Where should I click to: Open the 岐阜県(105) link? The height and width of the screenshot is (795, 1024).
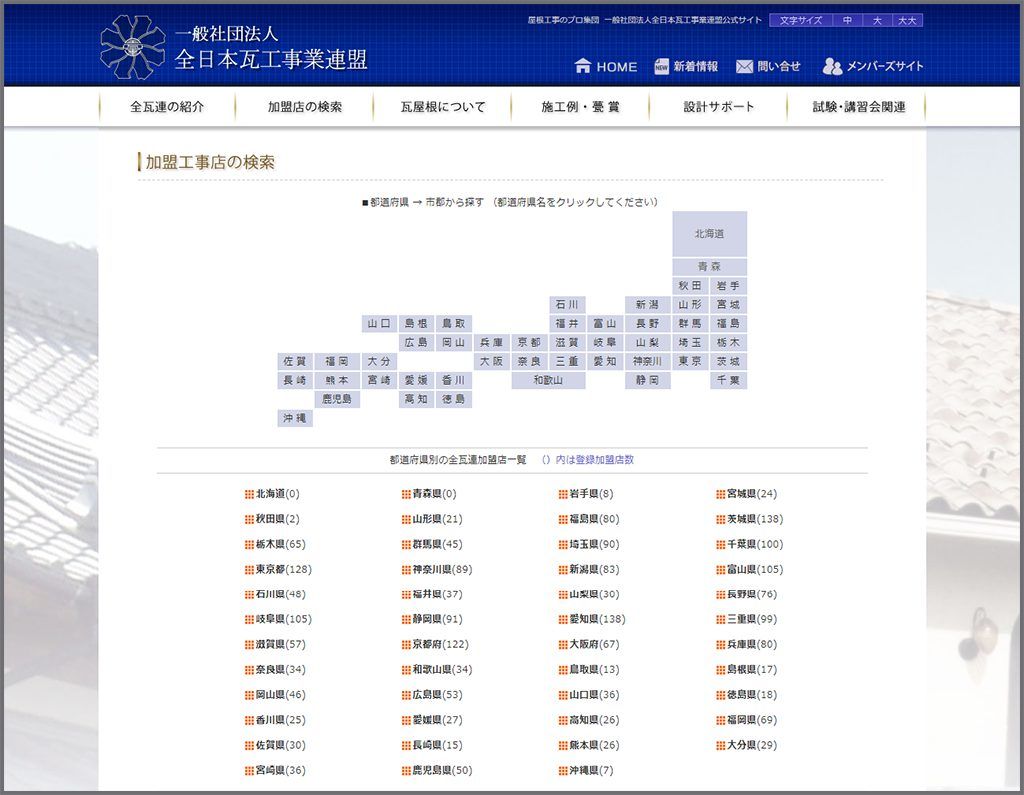283,619
